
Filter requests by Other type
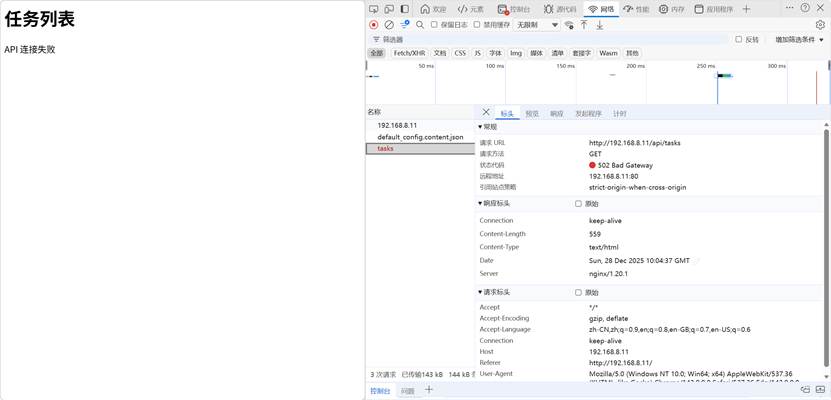632,53
